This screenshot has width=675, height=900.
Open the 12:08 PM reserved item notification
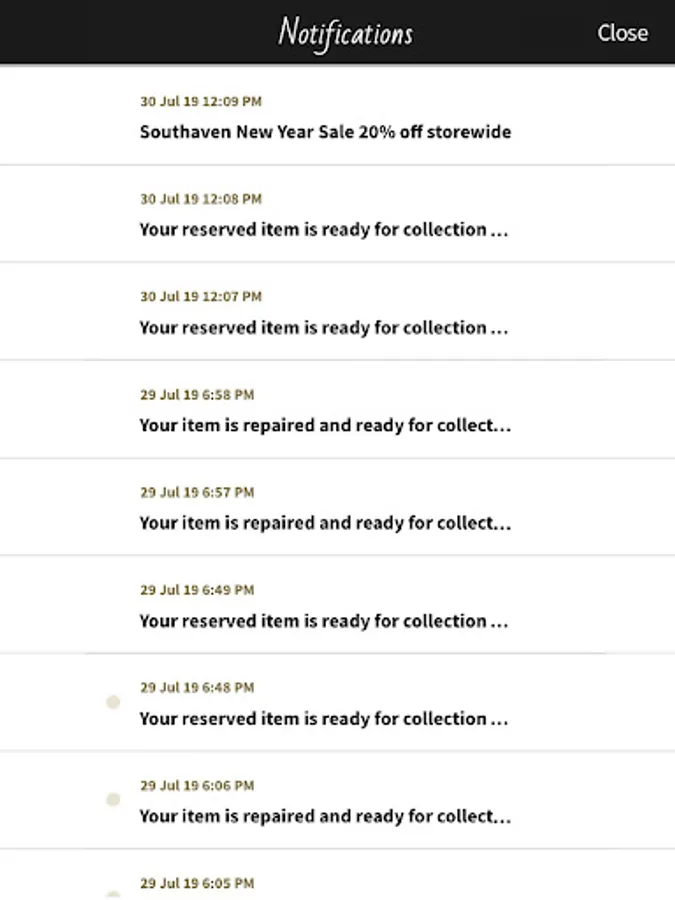click(x=325, y=229)
